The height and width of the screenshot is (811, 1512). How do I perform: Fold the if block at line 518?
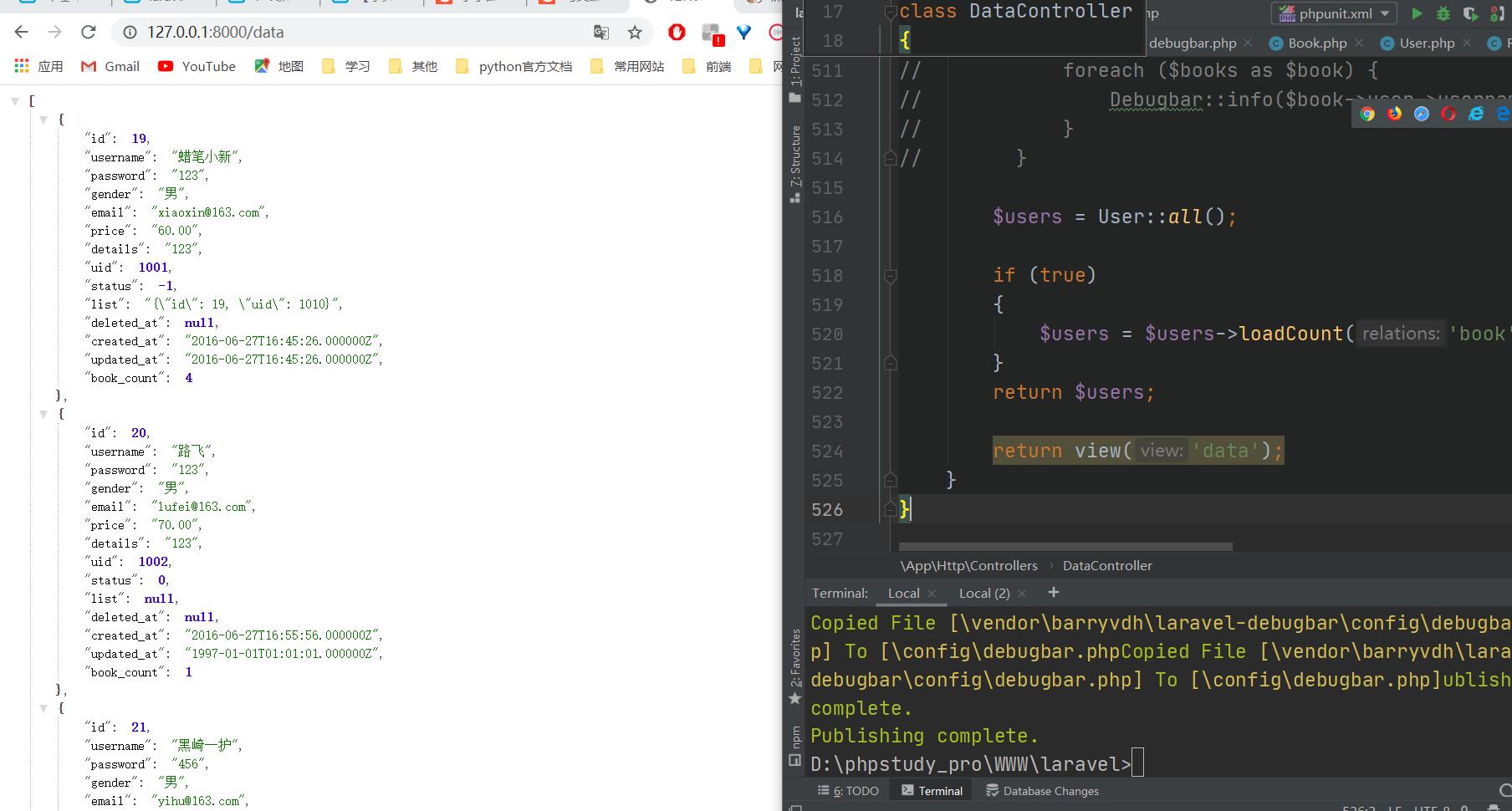(891, 275)
